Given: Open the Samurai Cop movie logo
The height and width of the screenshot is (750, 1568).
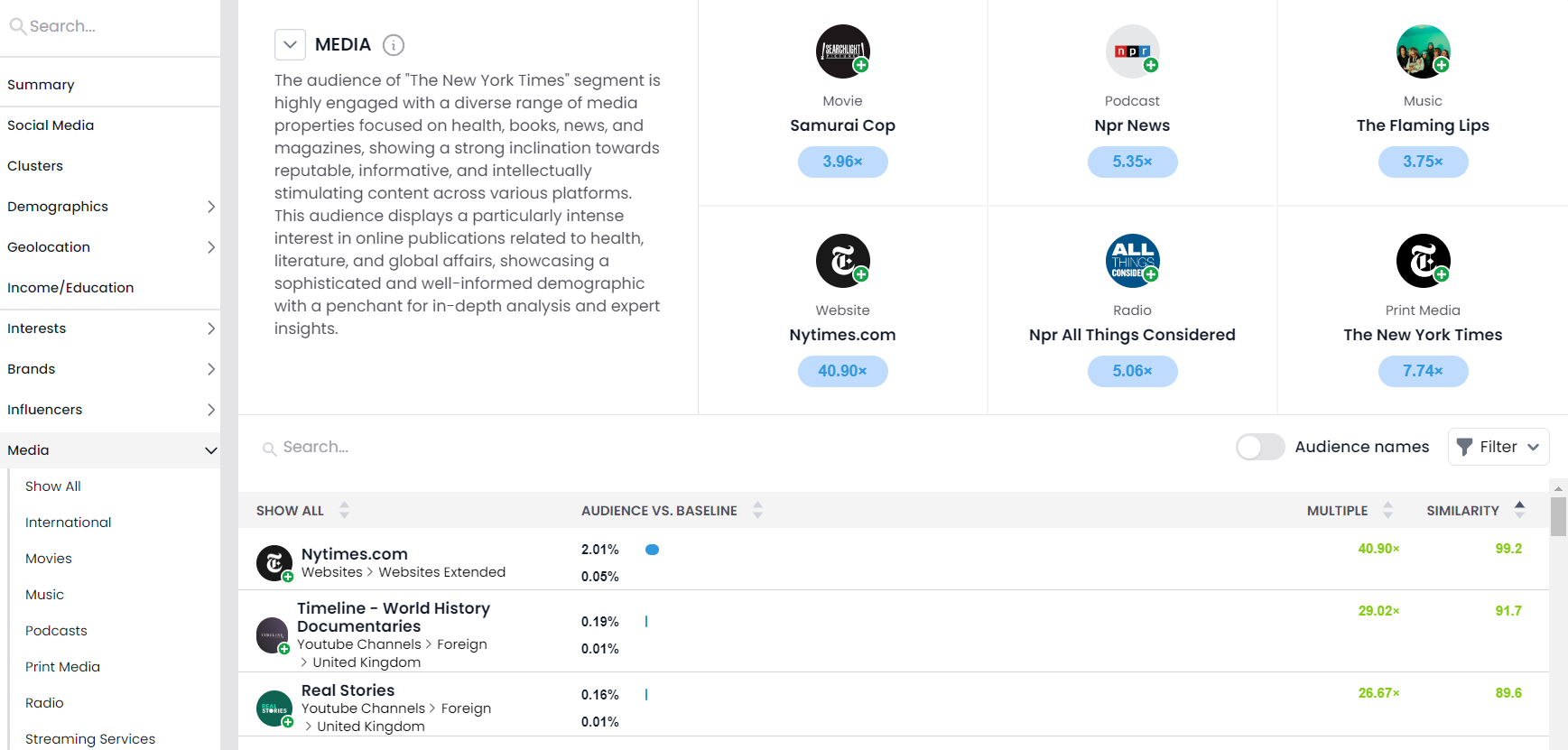Looking at the screenshot, I should [x=842, y=51].
